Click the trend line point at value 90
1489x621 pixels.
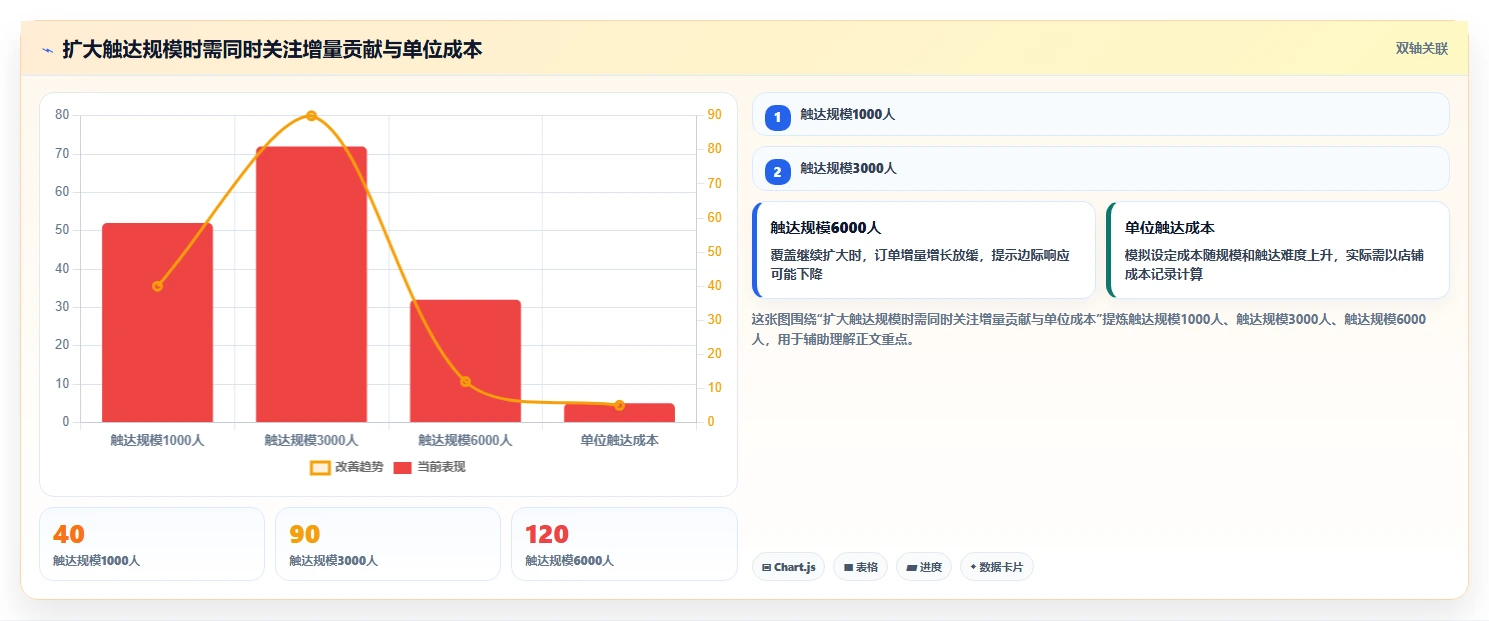tap(311, 116)
